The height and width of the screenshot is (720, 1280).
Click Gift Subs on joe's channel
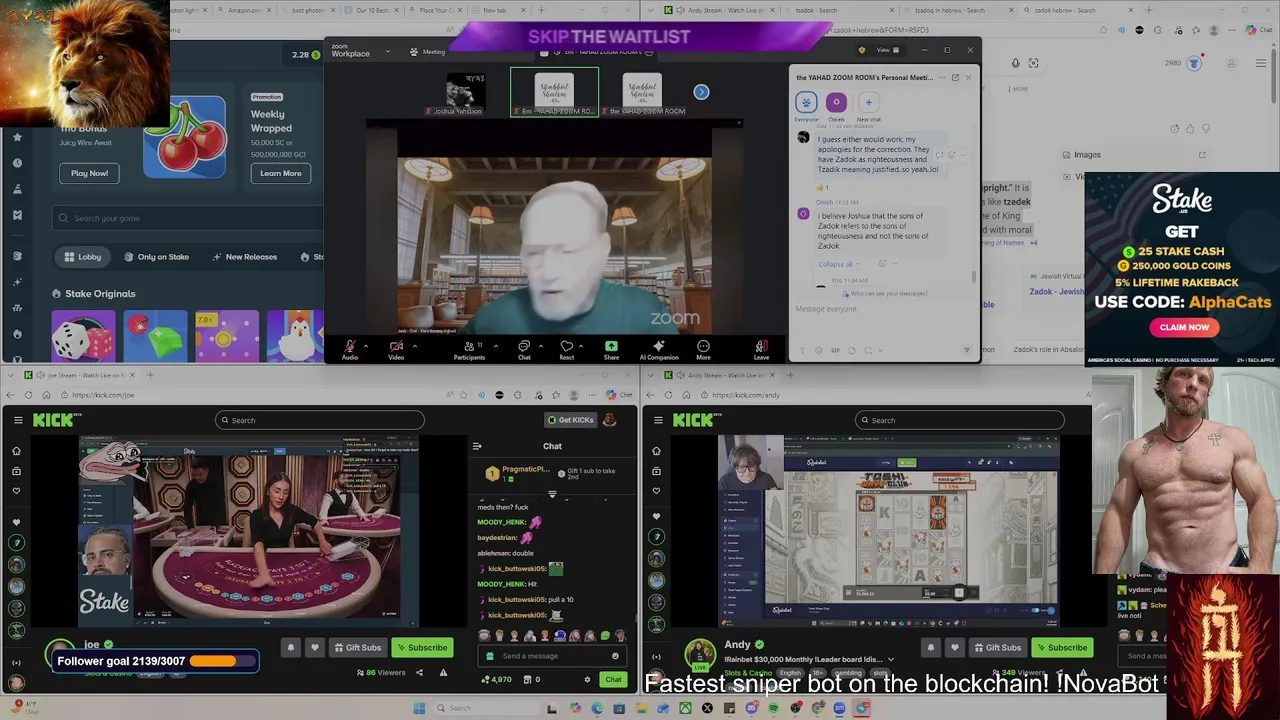357,648
